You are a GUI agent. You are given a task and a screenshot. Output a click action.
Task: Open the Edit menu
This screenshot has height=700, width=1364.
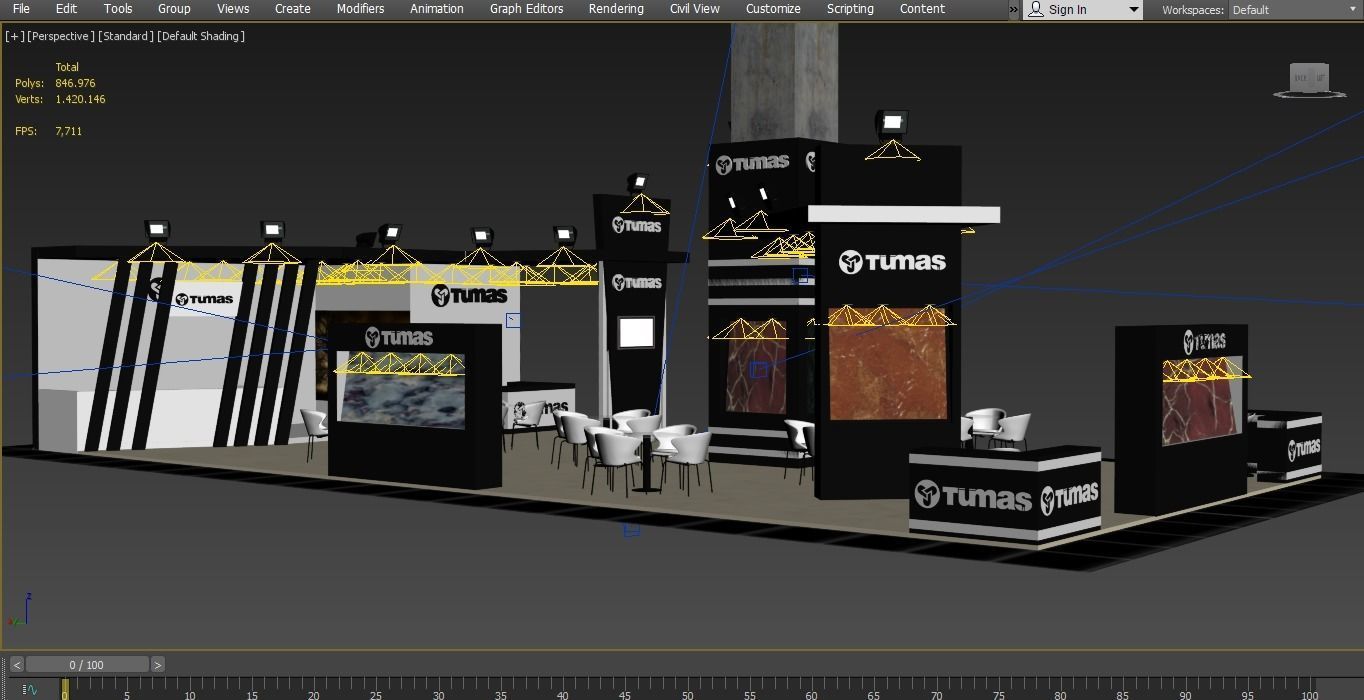click(66, 8)
